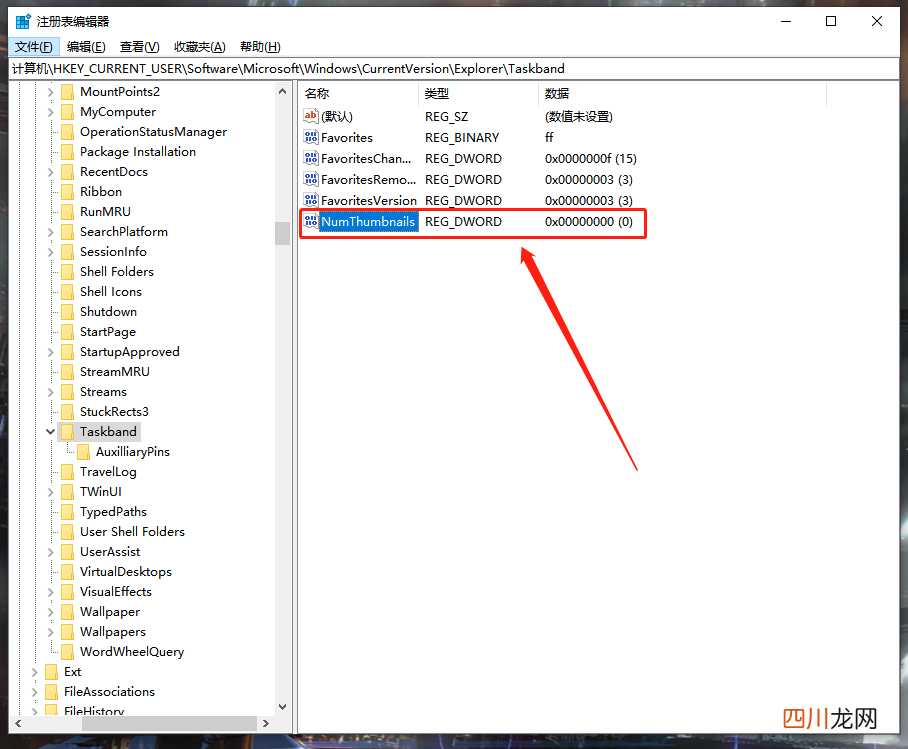
Task: Click the NumThumbnails DWORD value icon
Action: coord(311,221)
